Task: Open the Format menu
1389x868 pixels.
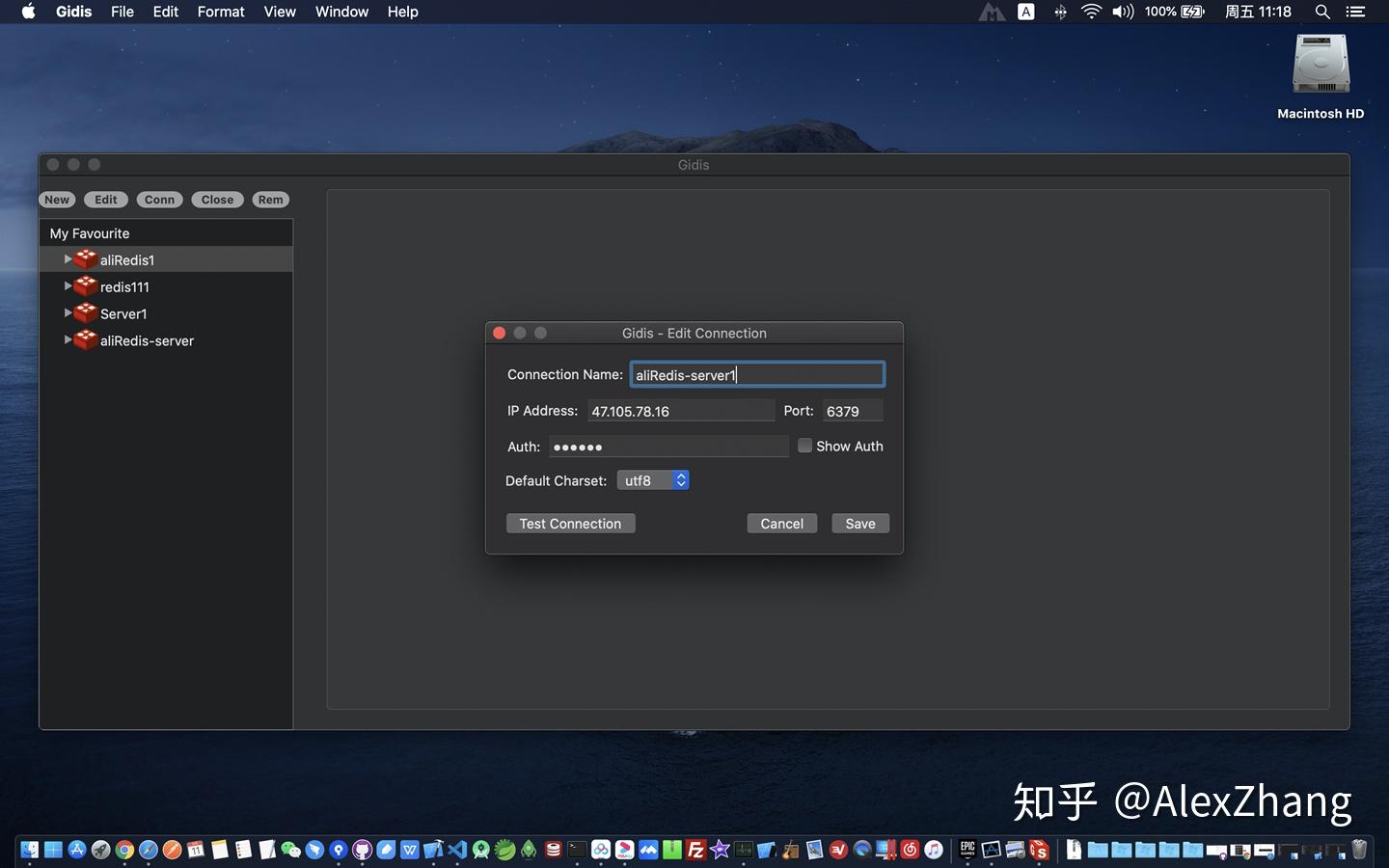Action: click(x=221, y=12)
